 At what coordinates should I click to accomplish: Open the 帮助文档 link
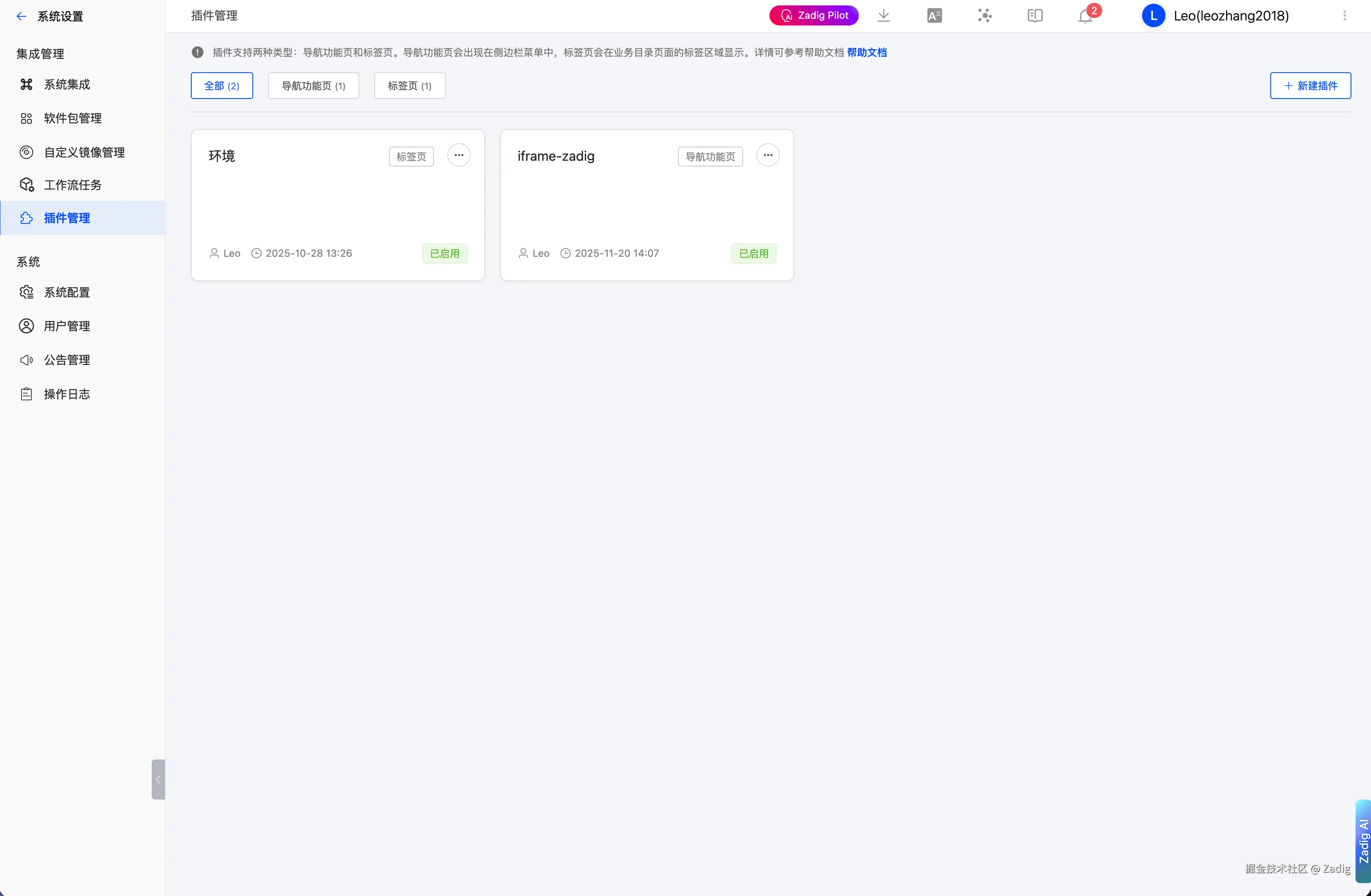point(866,53)
